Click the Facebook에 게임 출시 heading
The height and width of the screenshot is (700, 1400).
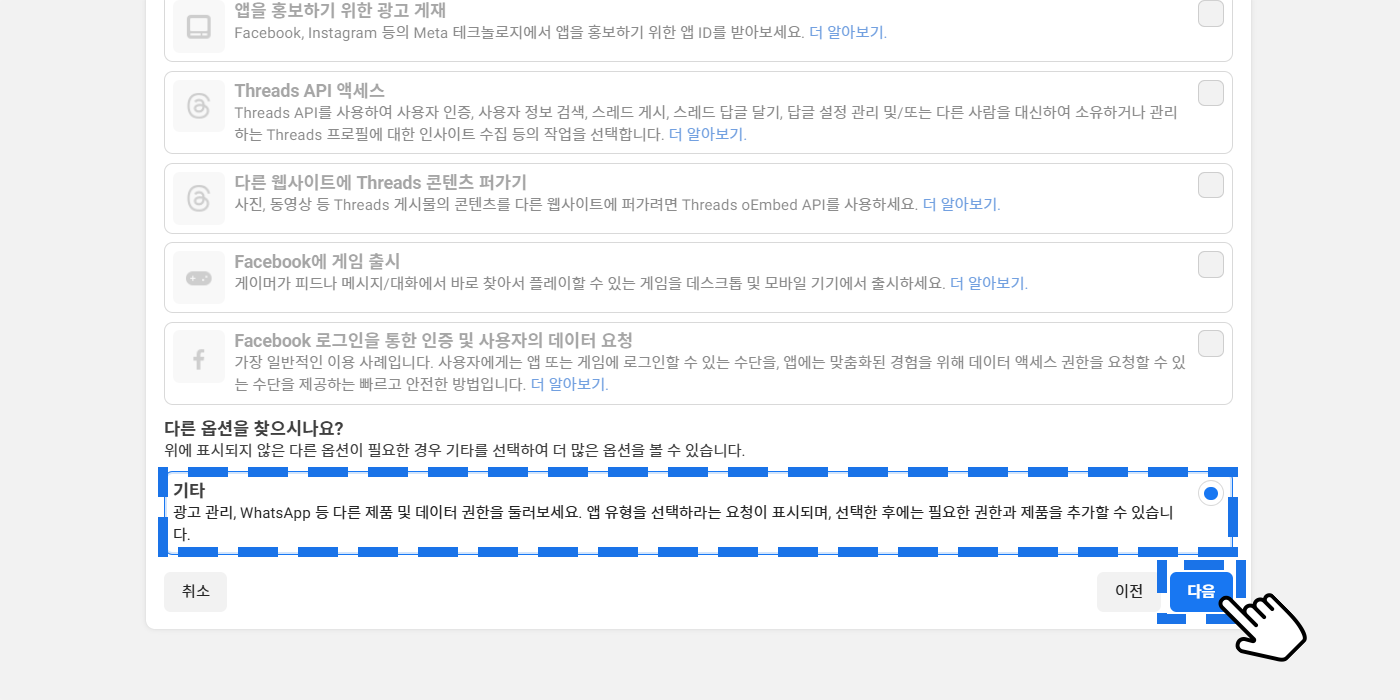pos(317,262)
